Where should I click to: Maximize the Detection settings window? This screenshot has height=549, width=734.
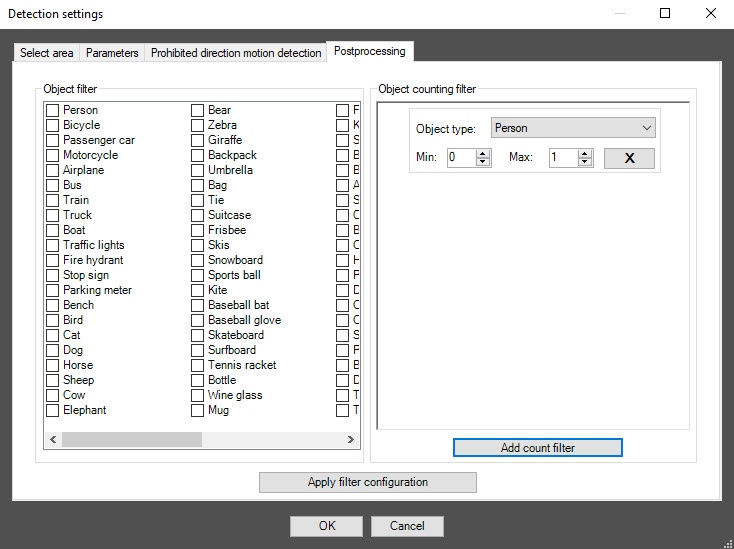[665, 14]
